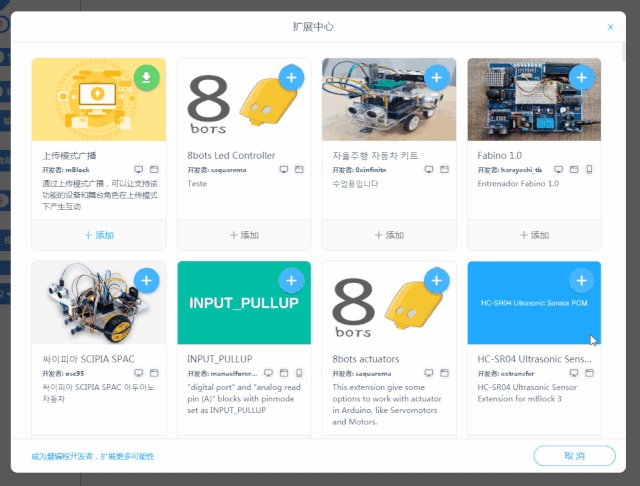Click desktop platform icon on 8bots actuators
The height and width of the screenshot is (486, 640).
429,373
